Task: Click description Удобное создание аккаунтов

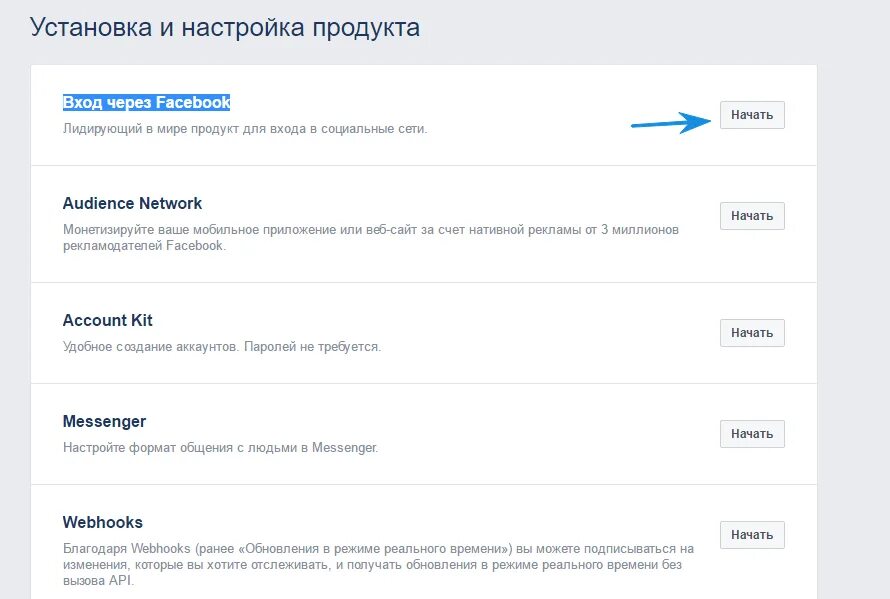Action: tap(222, 347)
